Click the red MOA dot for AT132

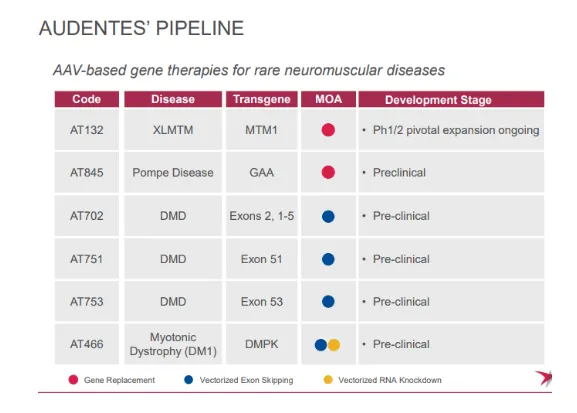point(328,130)
